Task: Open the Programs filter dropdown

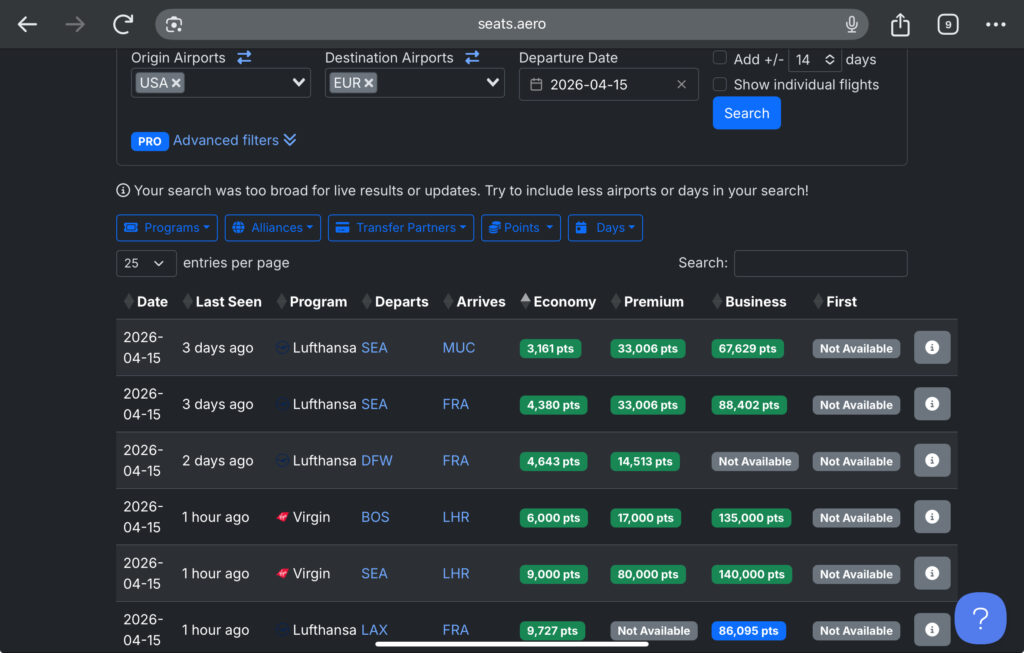Action: (167, 228)
